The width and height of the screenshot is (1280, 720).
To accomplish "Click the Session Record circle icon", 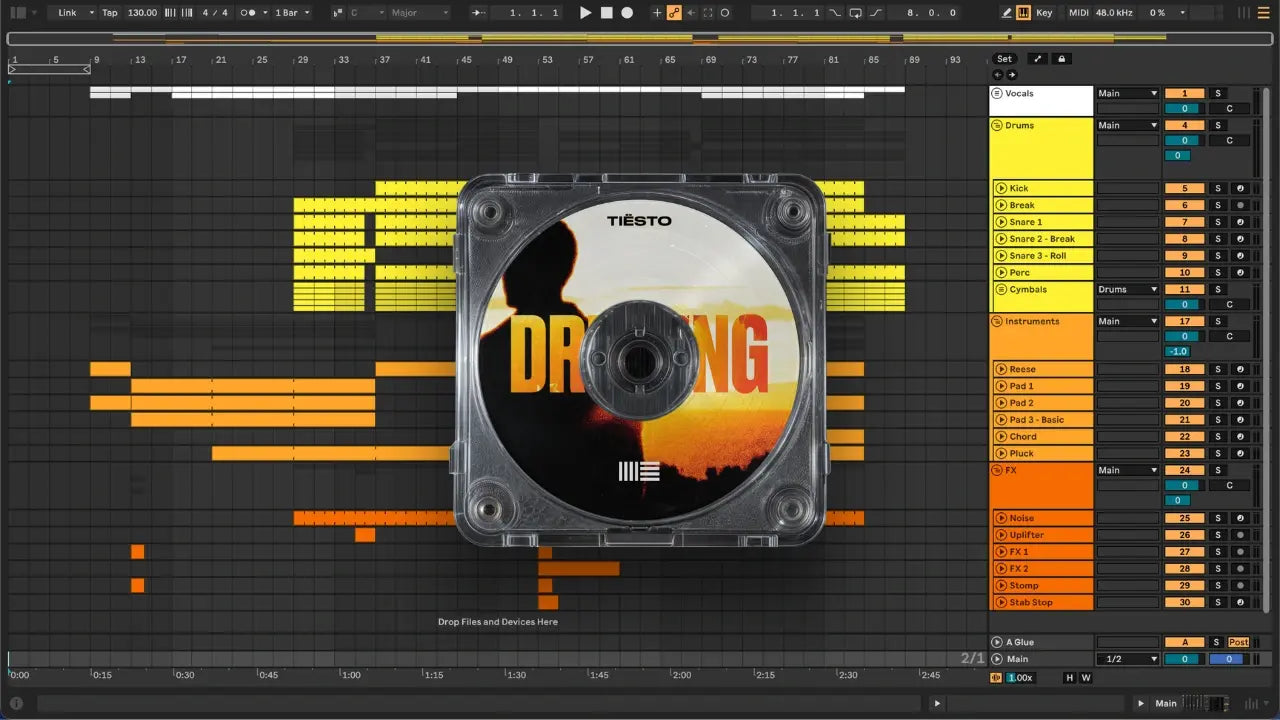I will click(725, 13).
